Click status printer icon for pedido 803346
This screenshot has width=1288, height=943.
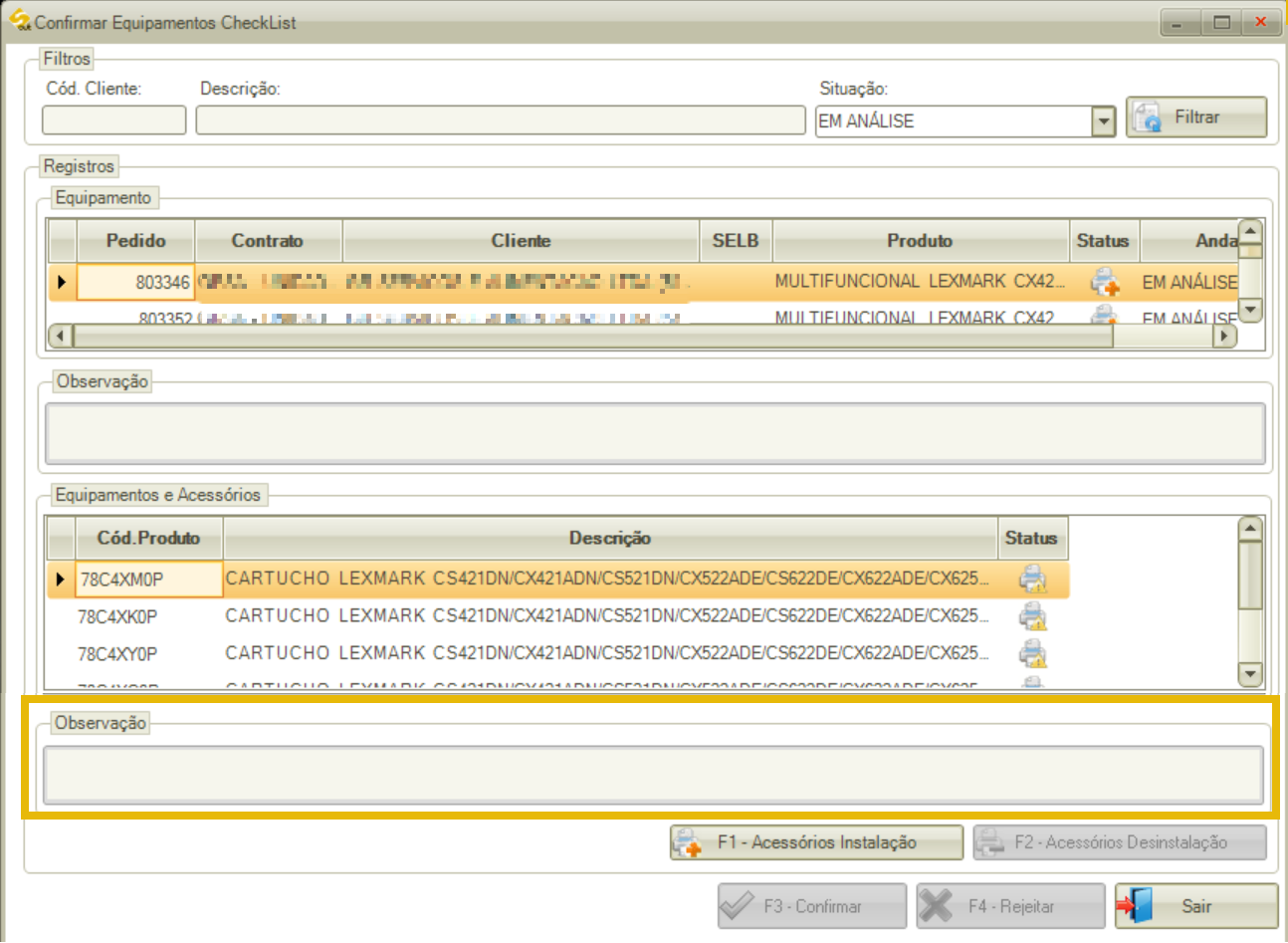click(1105, 283)
